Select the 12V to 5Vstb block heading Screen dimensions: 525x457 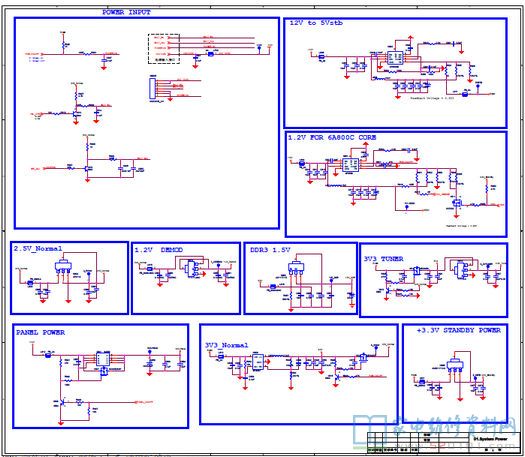tap(316, 23)
